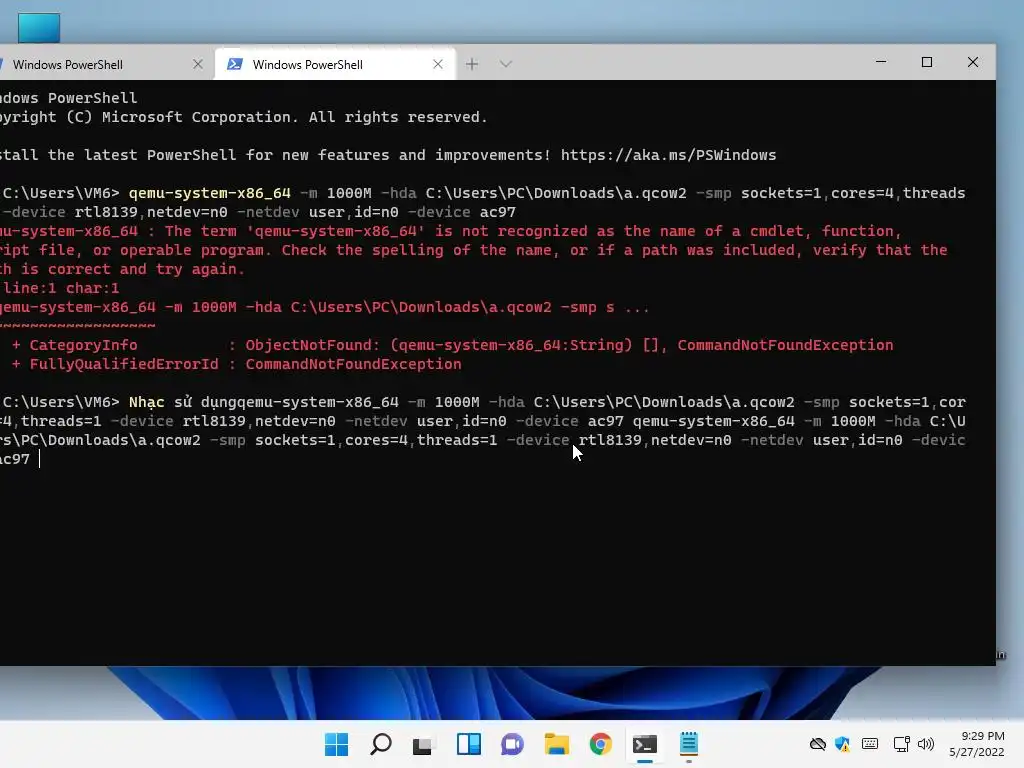Screen dimensions: 1024x768
Task: Minimize the Windows Terminal window
Action: (x=881, y=62)
